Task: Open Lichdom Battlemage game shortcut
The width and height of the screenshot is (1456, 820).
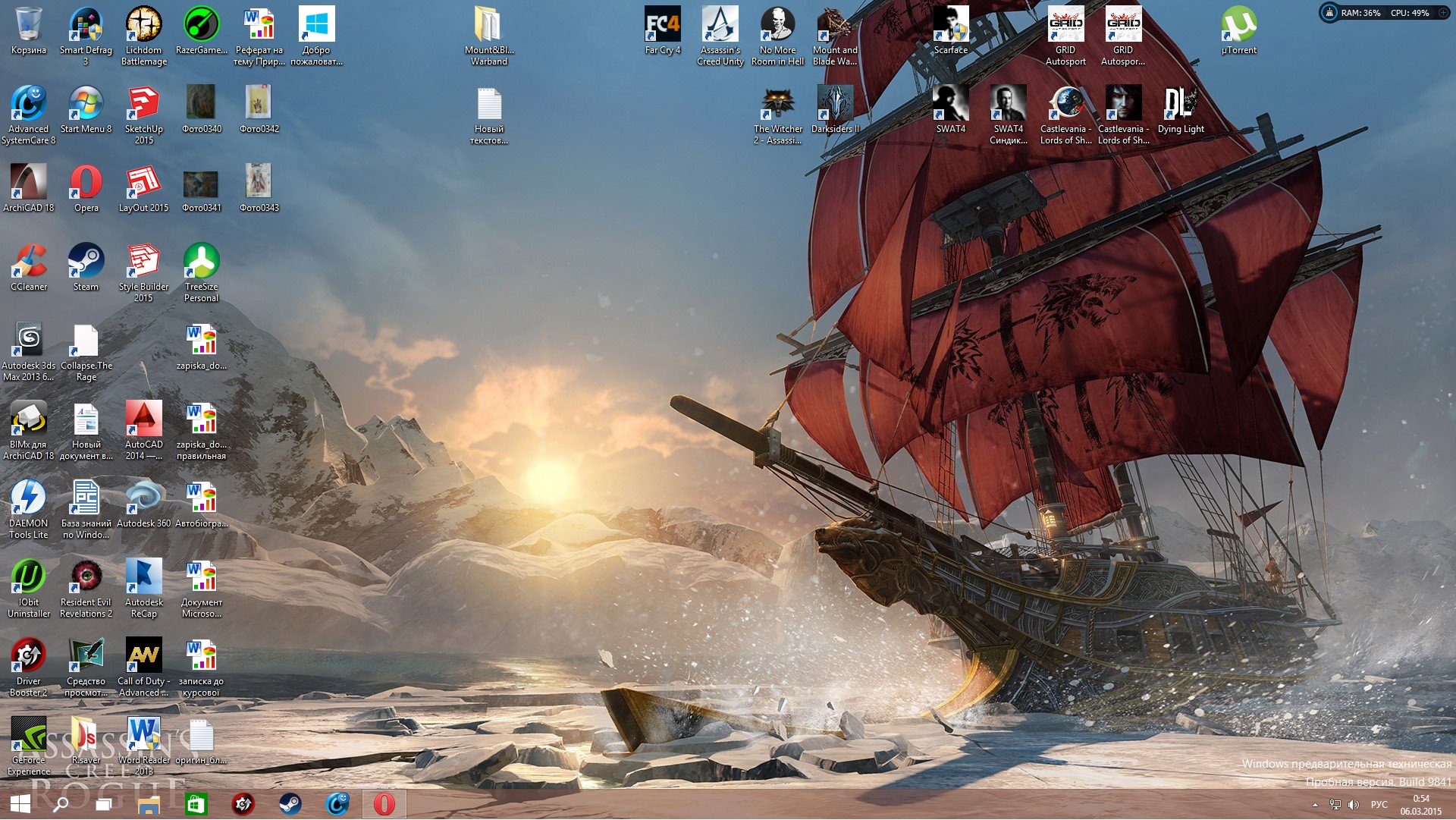Action: (144, 36)
